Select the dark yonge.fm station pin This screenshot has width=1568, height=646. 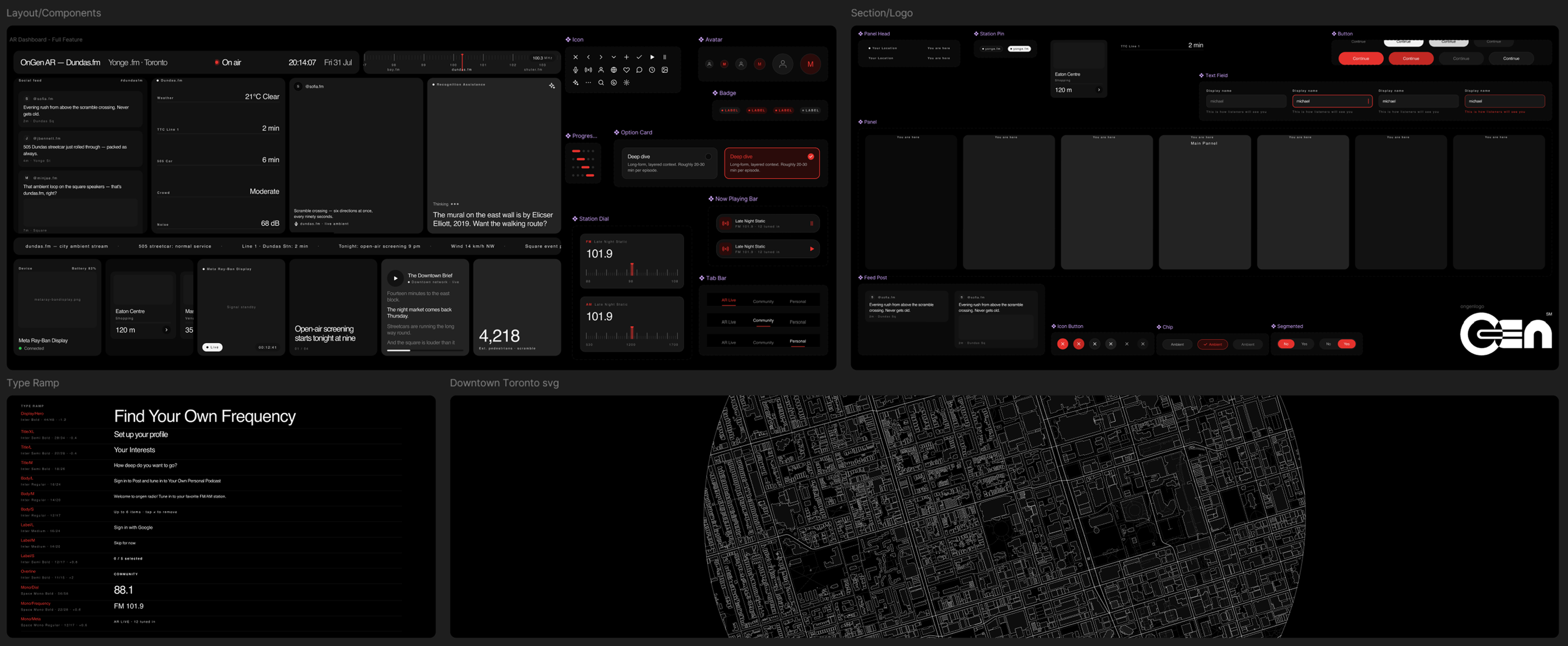(992, 49)
